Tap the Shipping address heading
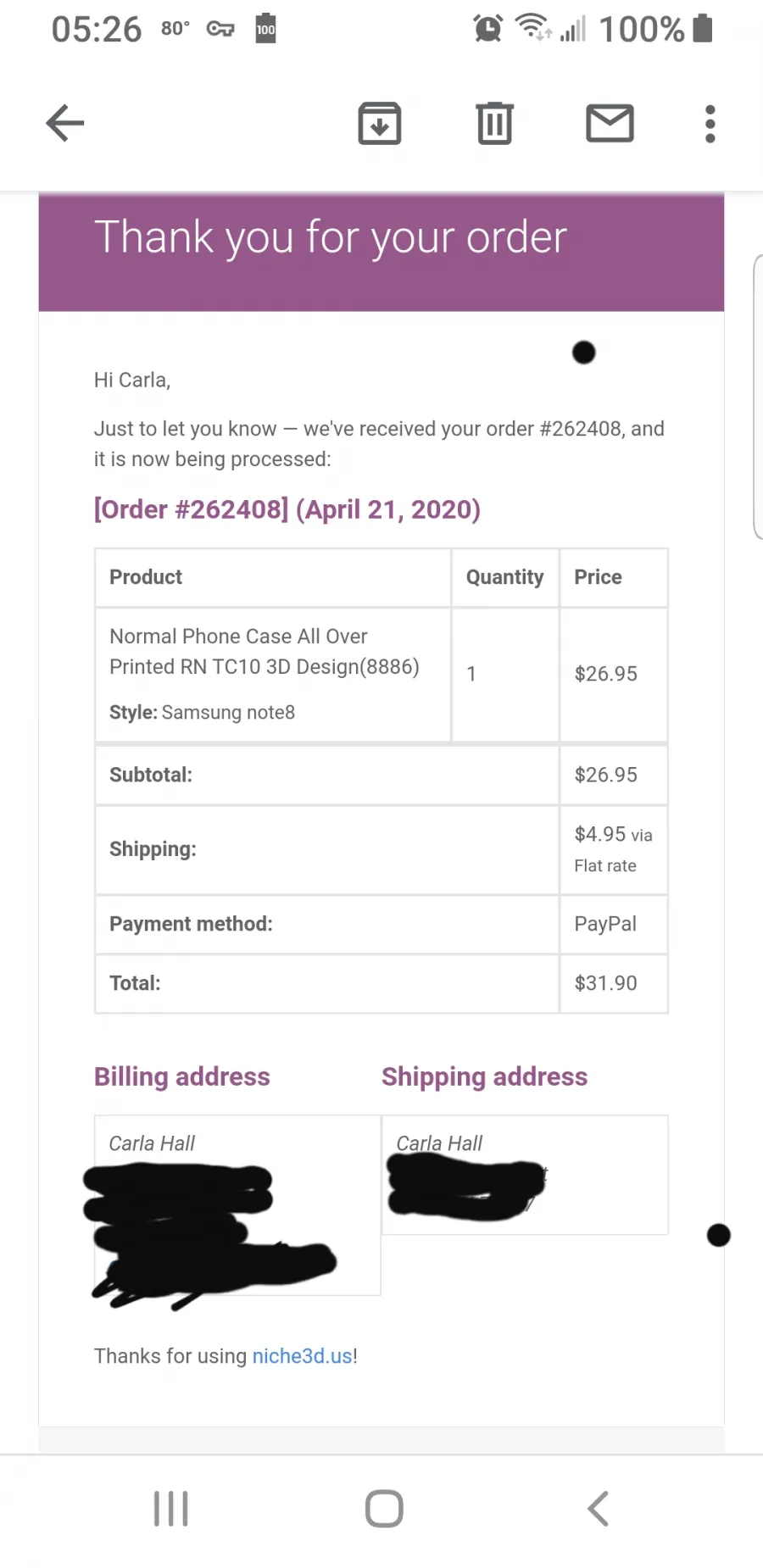This screenshot has height=1568, width=763. tap(484, 1076)
